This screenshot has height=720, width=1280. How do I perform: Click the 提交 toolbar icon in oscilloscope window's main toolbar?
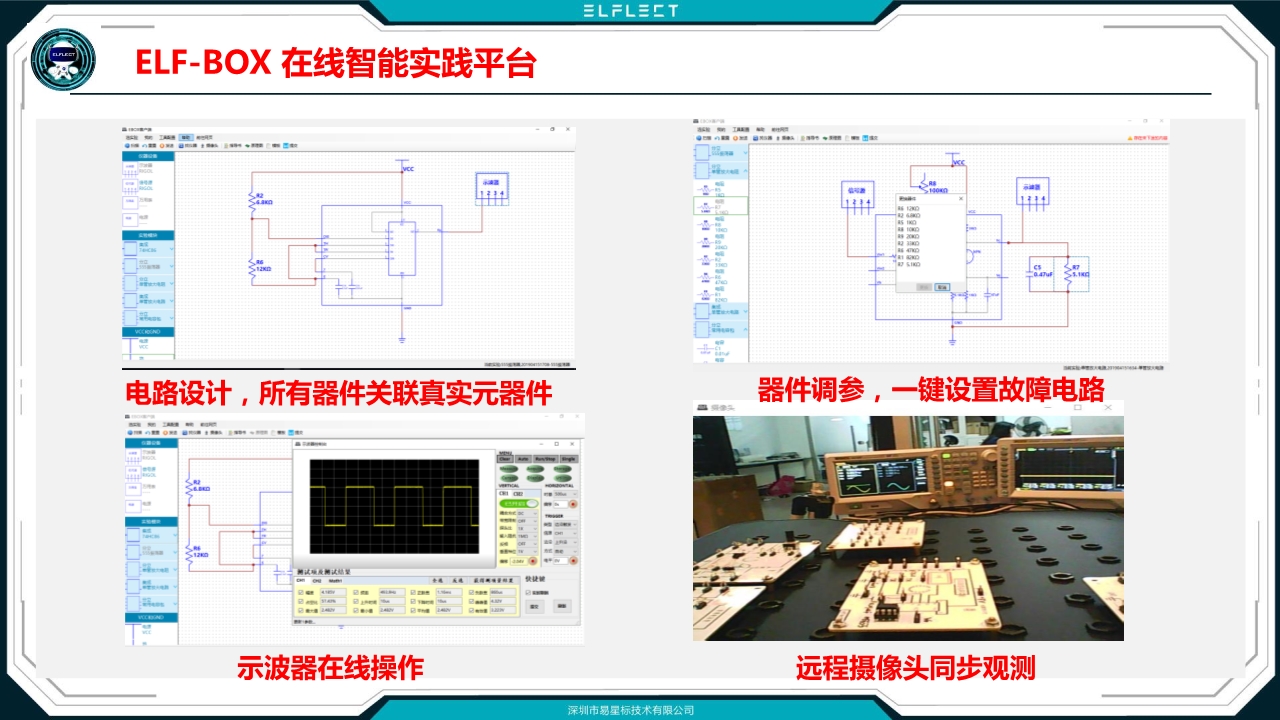(292, 434)
